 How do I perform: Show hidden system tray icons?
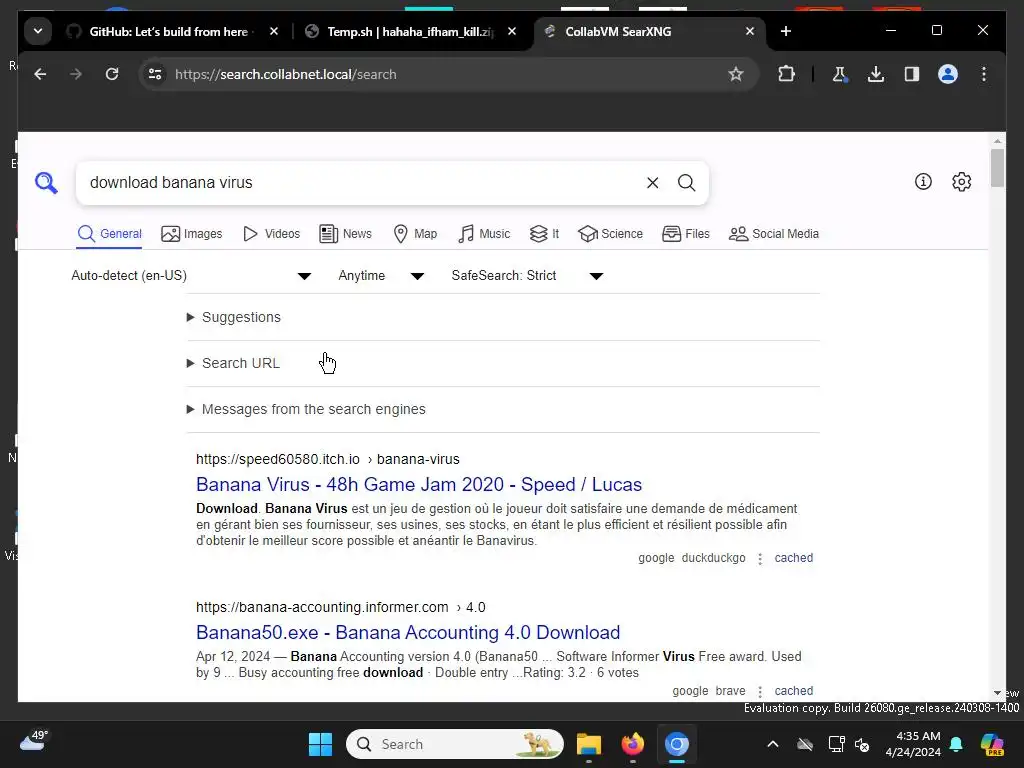(x=773, y=744)
